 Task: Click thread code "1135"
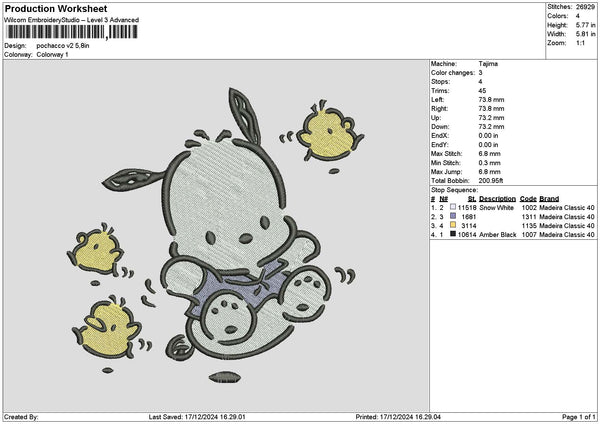click(529, 226)
